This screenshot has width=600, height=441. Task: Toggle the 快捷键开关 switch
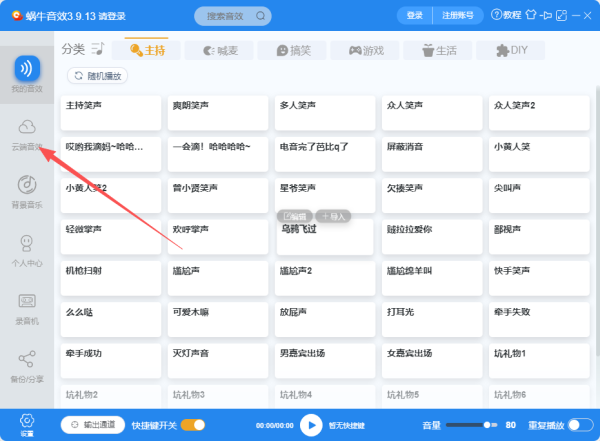[x=193, y=425]
